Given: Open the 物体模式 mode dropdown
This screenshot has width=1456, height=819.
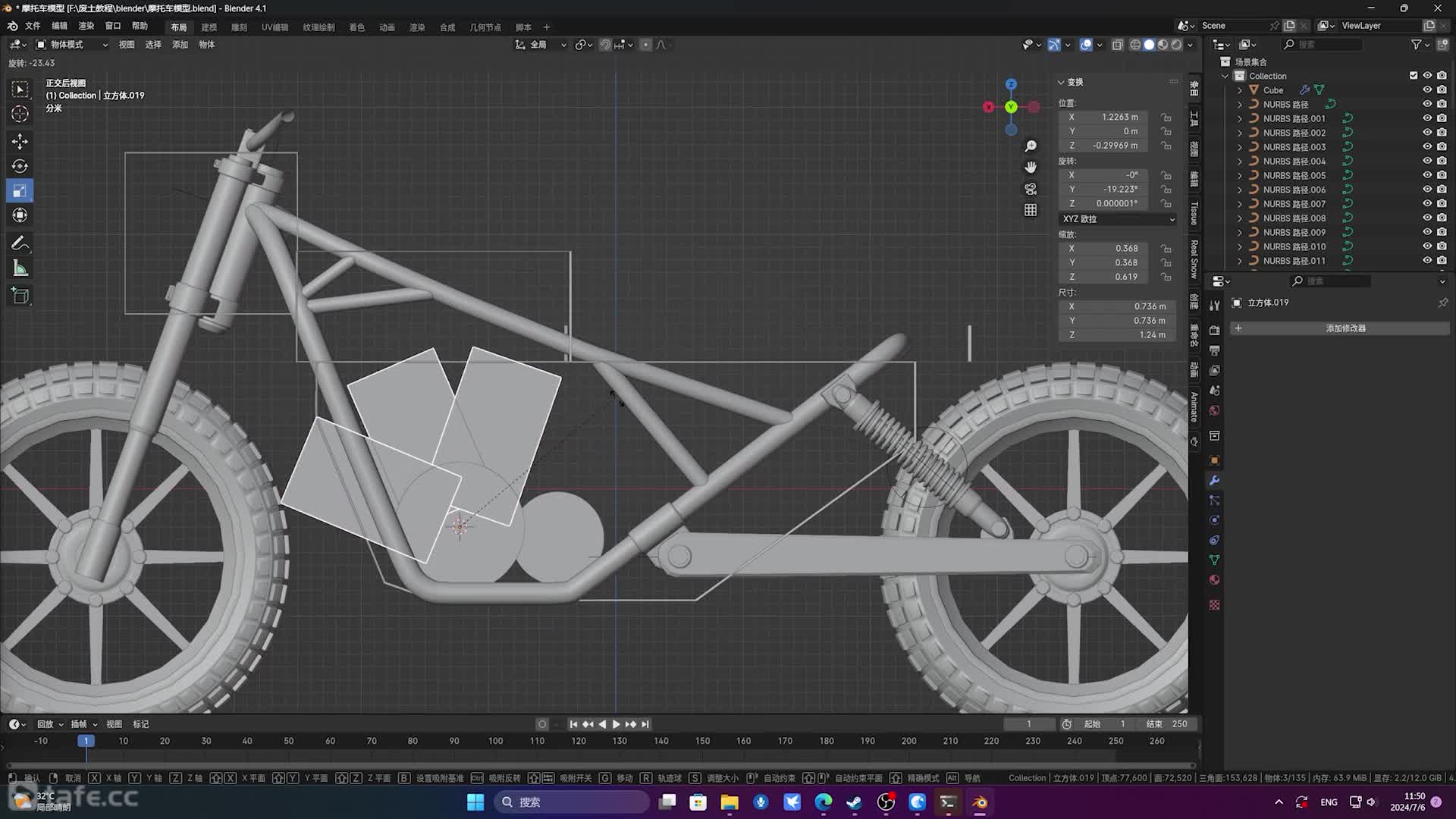Looking at the screenshot, I should (73, 45).
